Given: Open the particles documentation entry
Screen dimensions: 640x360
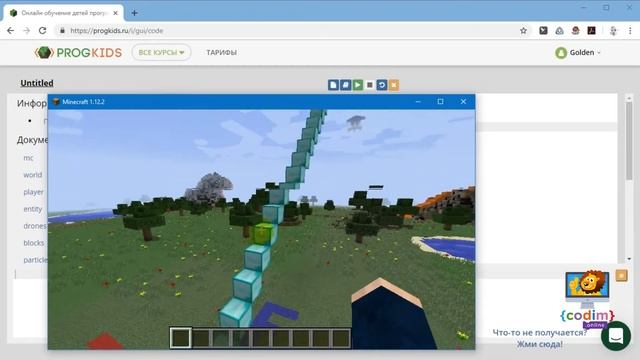Looking at the screenshot, I should 35,260.
